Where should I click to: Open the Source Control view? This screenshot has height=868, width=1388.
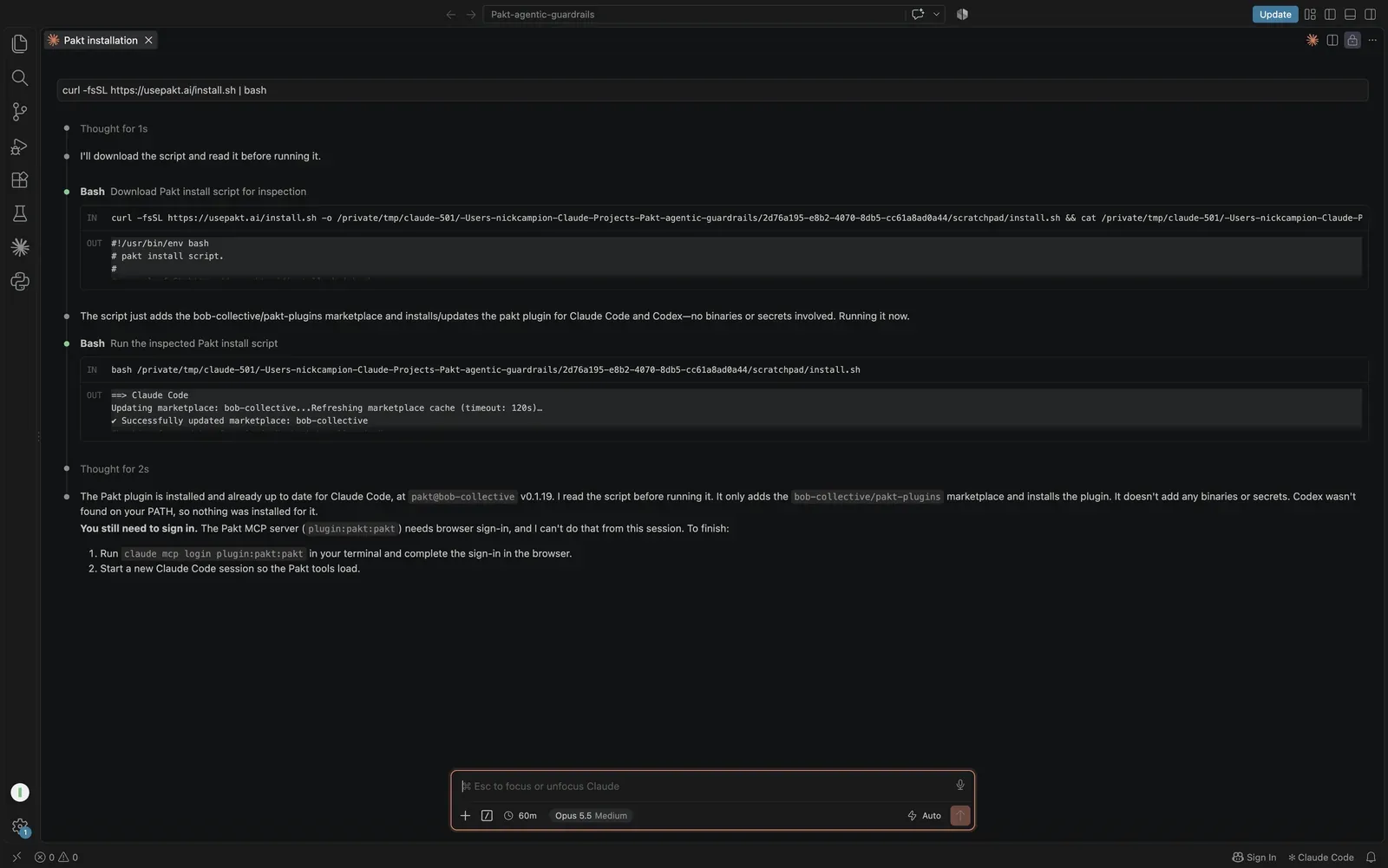click(x=19, y=112)
